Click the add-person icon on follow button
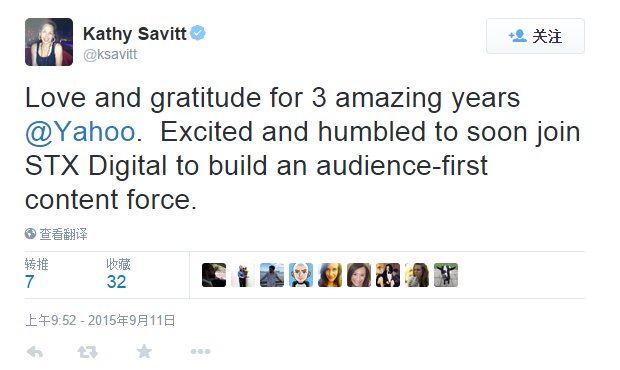 (517, 36)
